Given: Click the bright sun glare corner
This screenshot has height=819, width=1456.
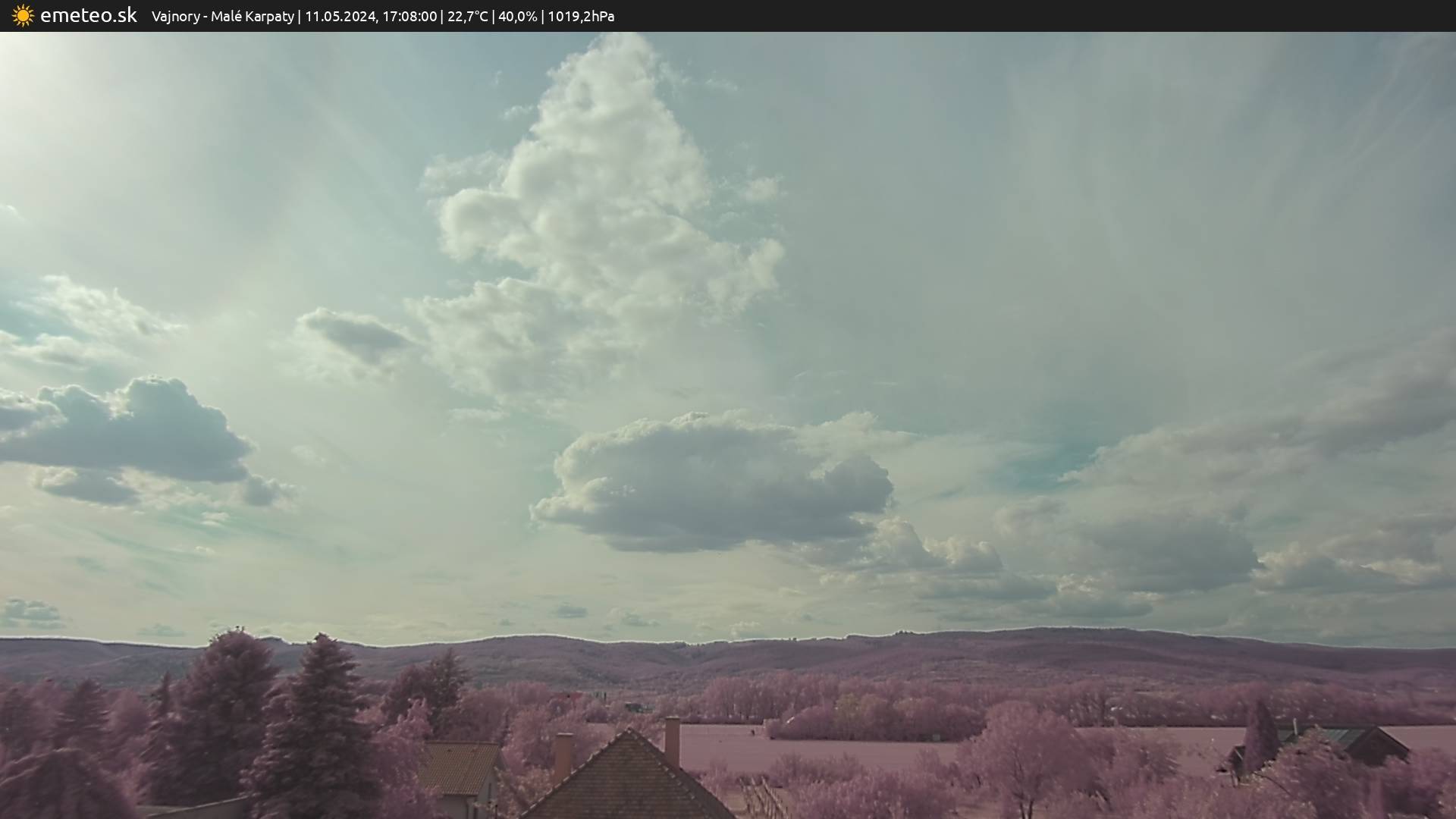Looking at the screenshot, I should pyautogui.click(x=30, y=68).
